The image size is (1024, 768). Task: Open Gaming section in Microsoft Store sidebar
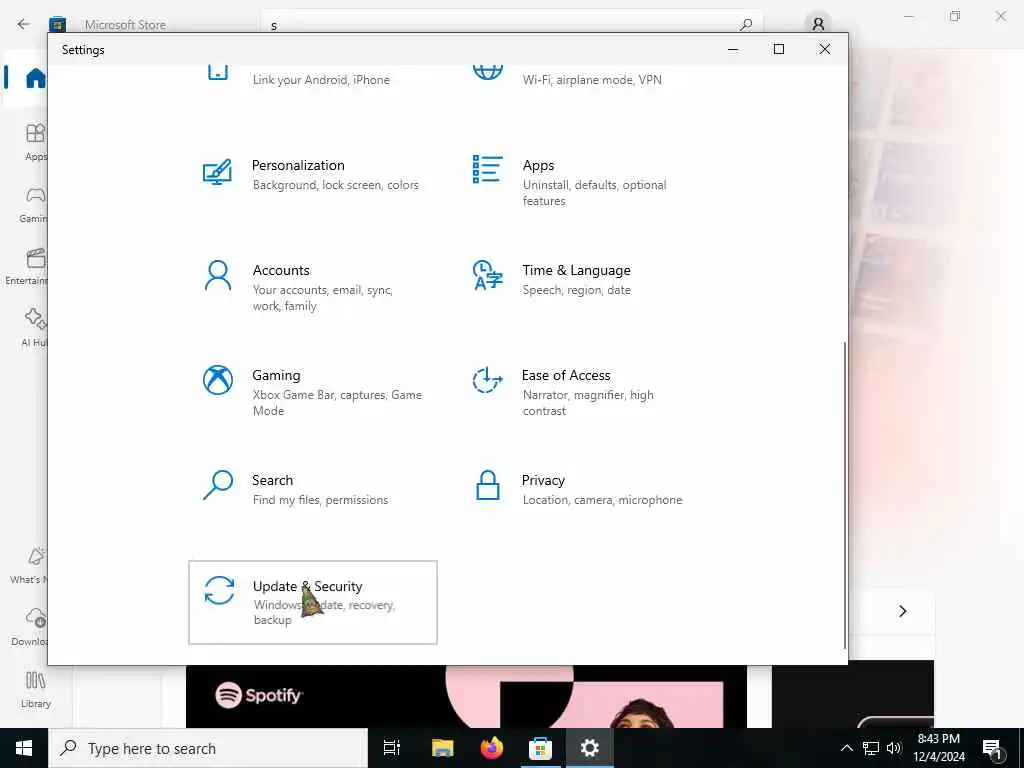[x=34, y=204]
